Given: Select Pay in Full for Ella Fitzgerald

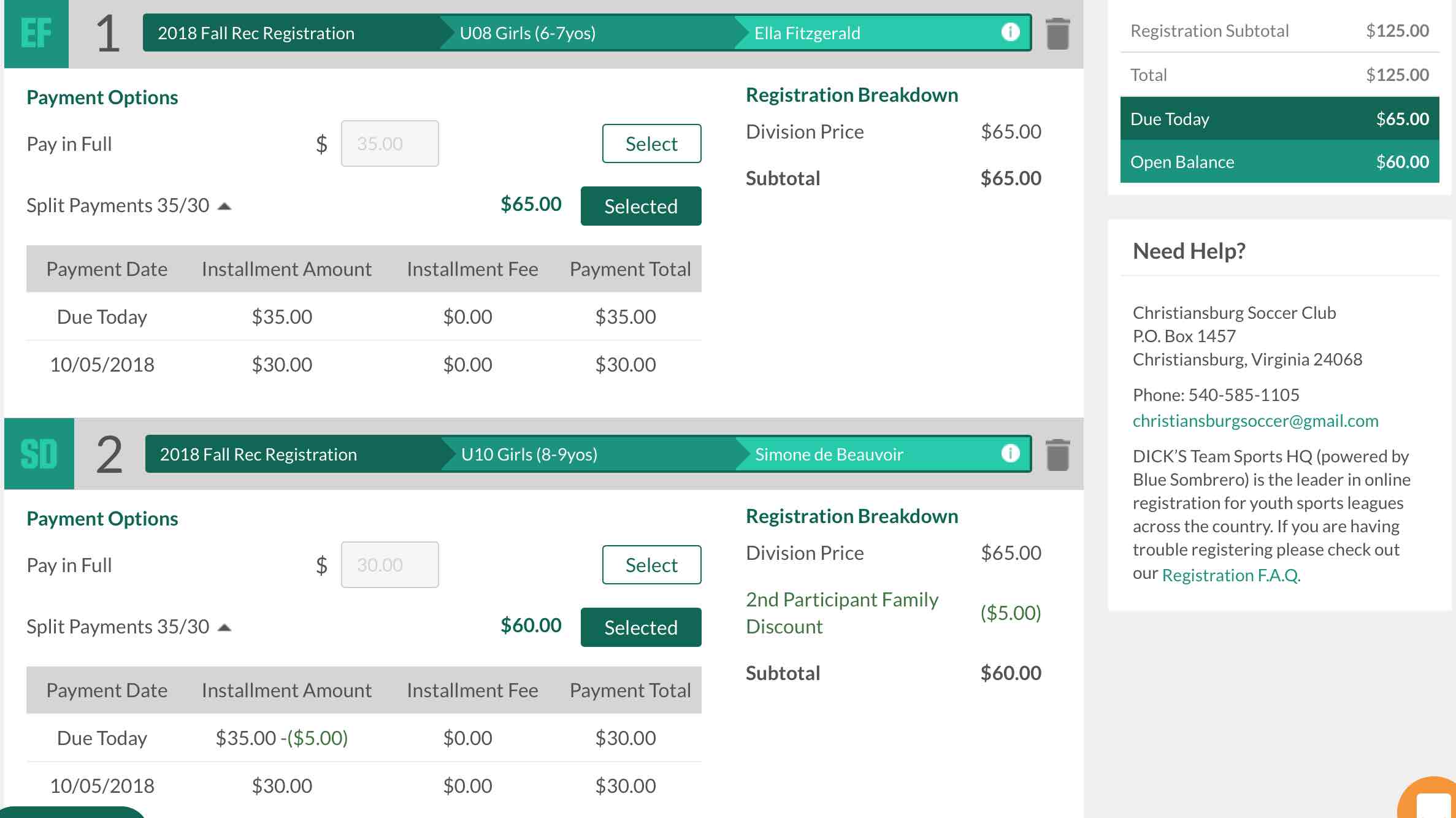Looking at the screenshot, I should (651, 143).
